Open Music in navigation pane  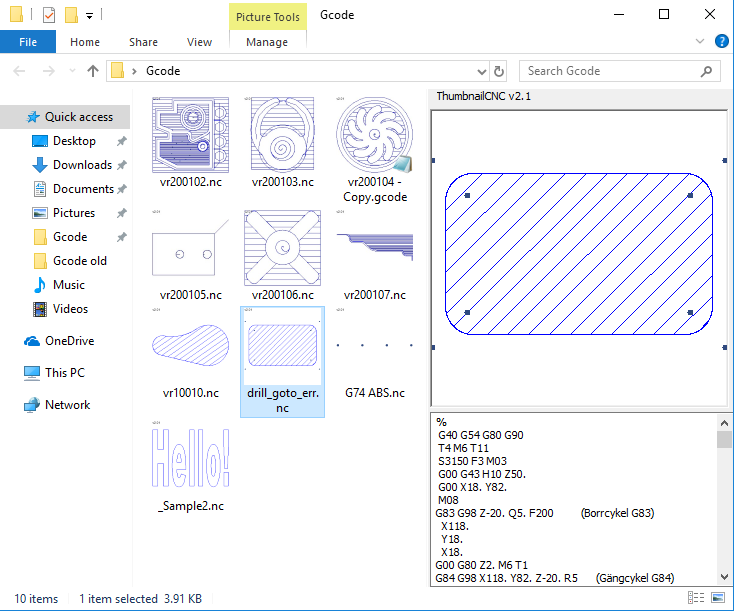[68, 284]
